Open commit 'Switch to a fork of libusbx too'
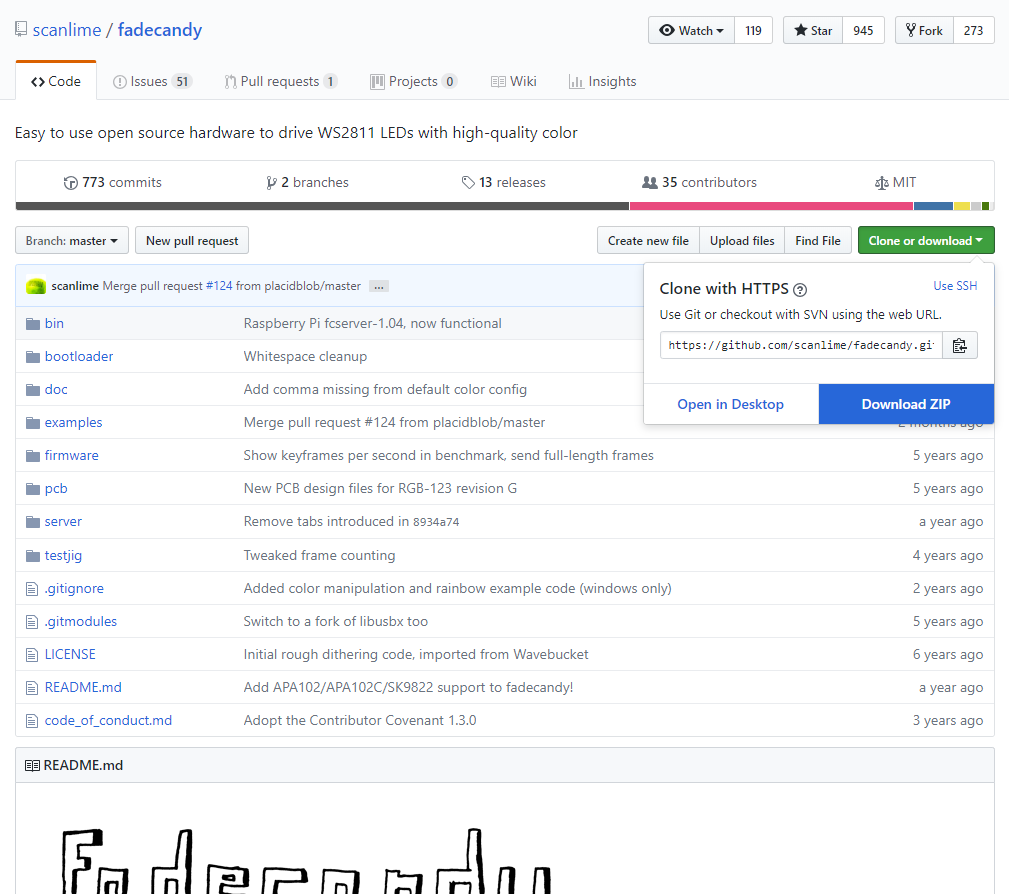Viewport: 1009px width, 894px height. (335, 622)
